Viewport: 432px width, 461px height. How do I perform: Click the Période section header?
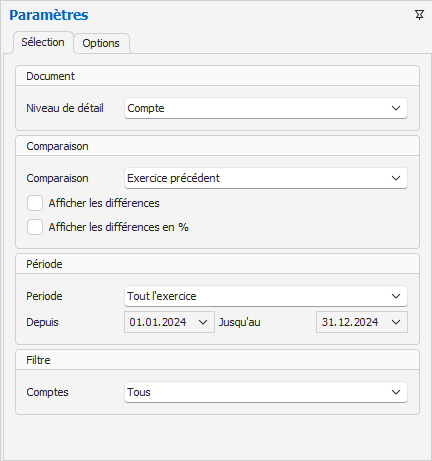[x=217, y=264]
